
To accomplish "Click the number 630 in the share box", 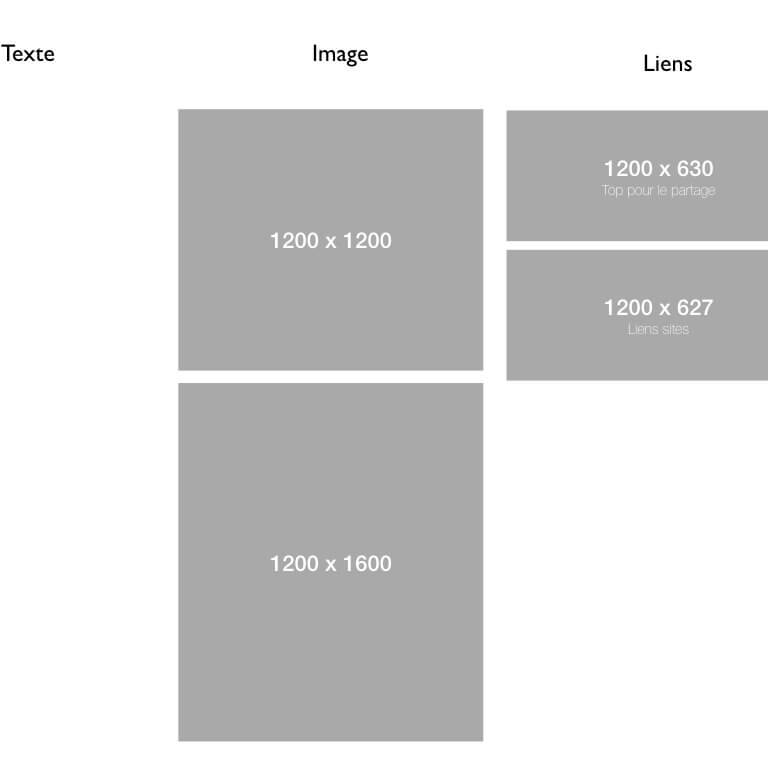I will click(x=693, y=169).
